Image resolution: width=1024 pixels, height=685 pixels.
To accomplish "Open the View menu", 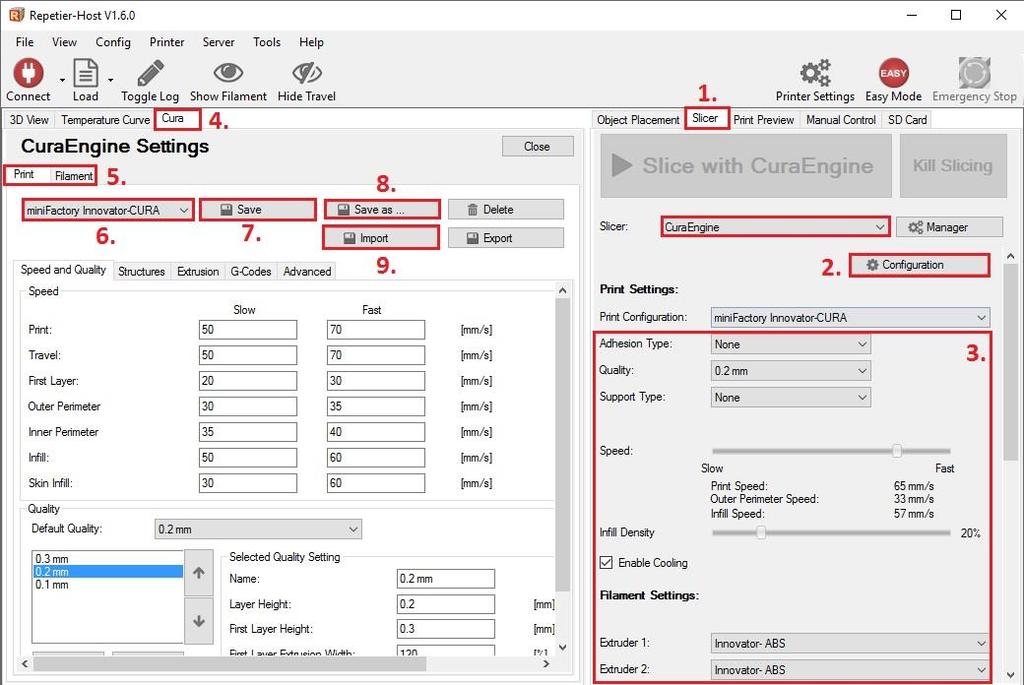I will pos(64,42).
